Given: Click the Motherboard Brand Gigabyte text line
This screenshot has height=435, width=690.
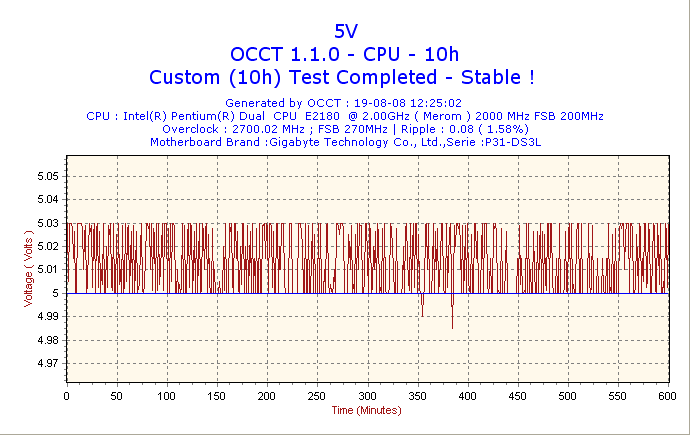Looking at the screenshot, I should click(345, 142).
